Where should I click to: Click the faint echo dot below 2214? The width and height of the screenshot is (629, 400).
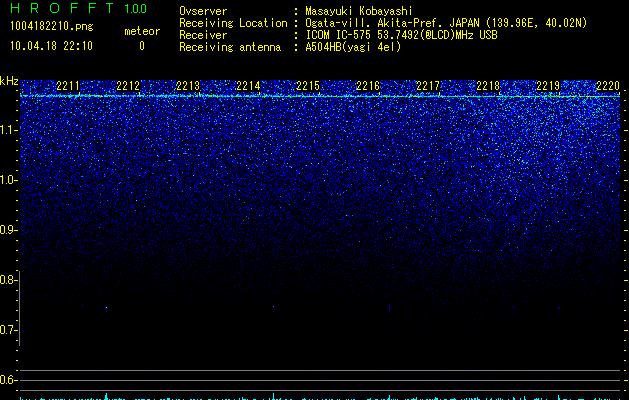tap(274, 307)
